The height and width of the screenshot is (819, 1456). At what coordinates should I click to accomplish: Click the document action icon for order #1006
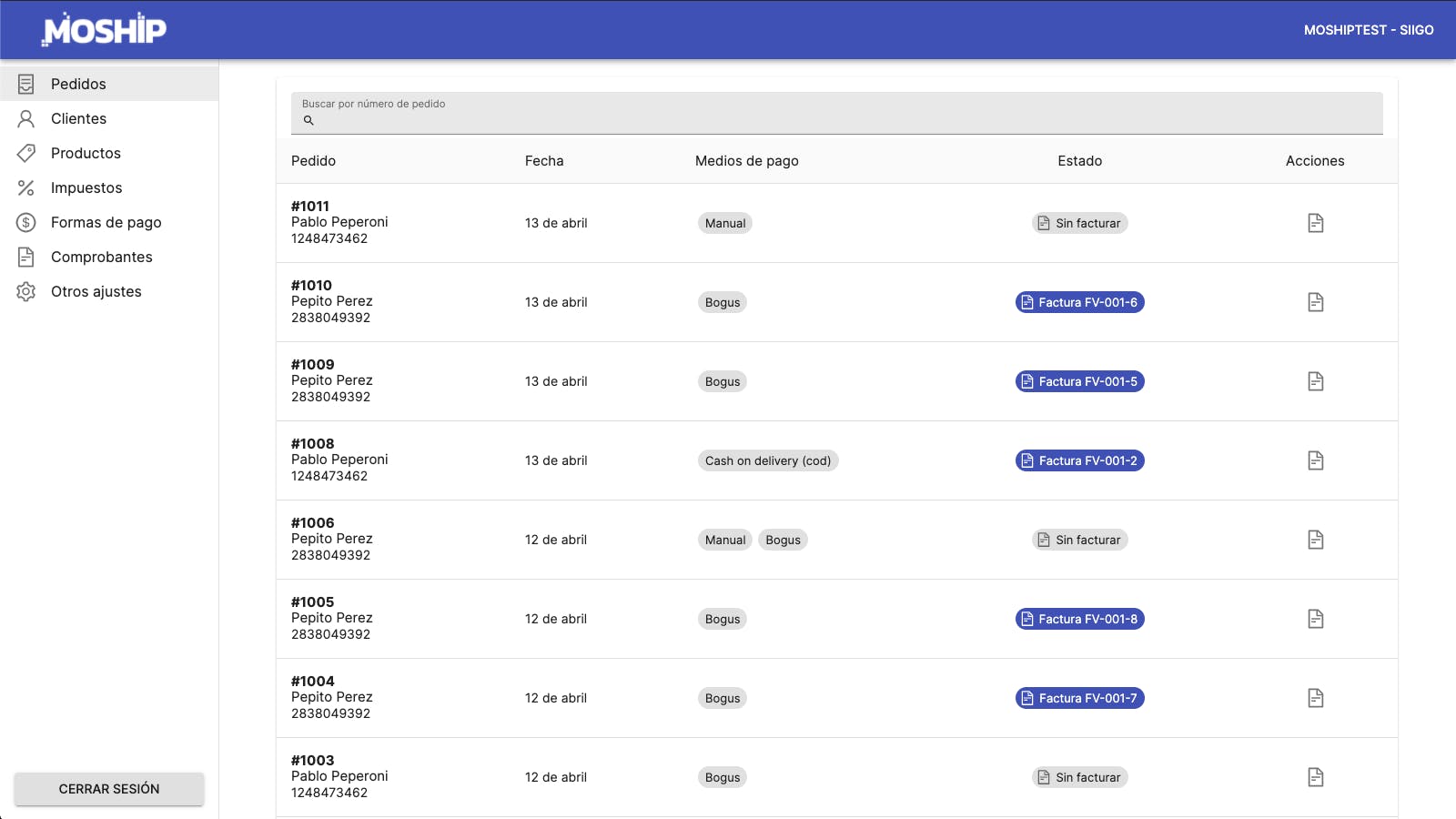(1315, 540)
